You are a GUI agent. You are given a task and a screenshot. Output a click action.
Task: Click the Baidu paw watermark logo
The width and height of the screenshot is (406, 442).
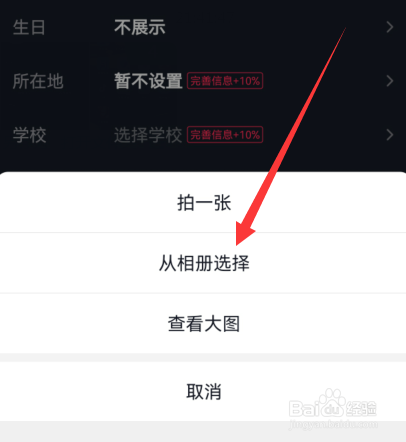pyautogui.click(x=331, y=403)
